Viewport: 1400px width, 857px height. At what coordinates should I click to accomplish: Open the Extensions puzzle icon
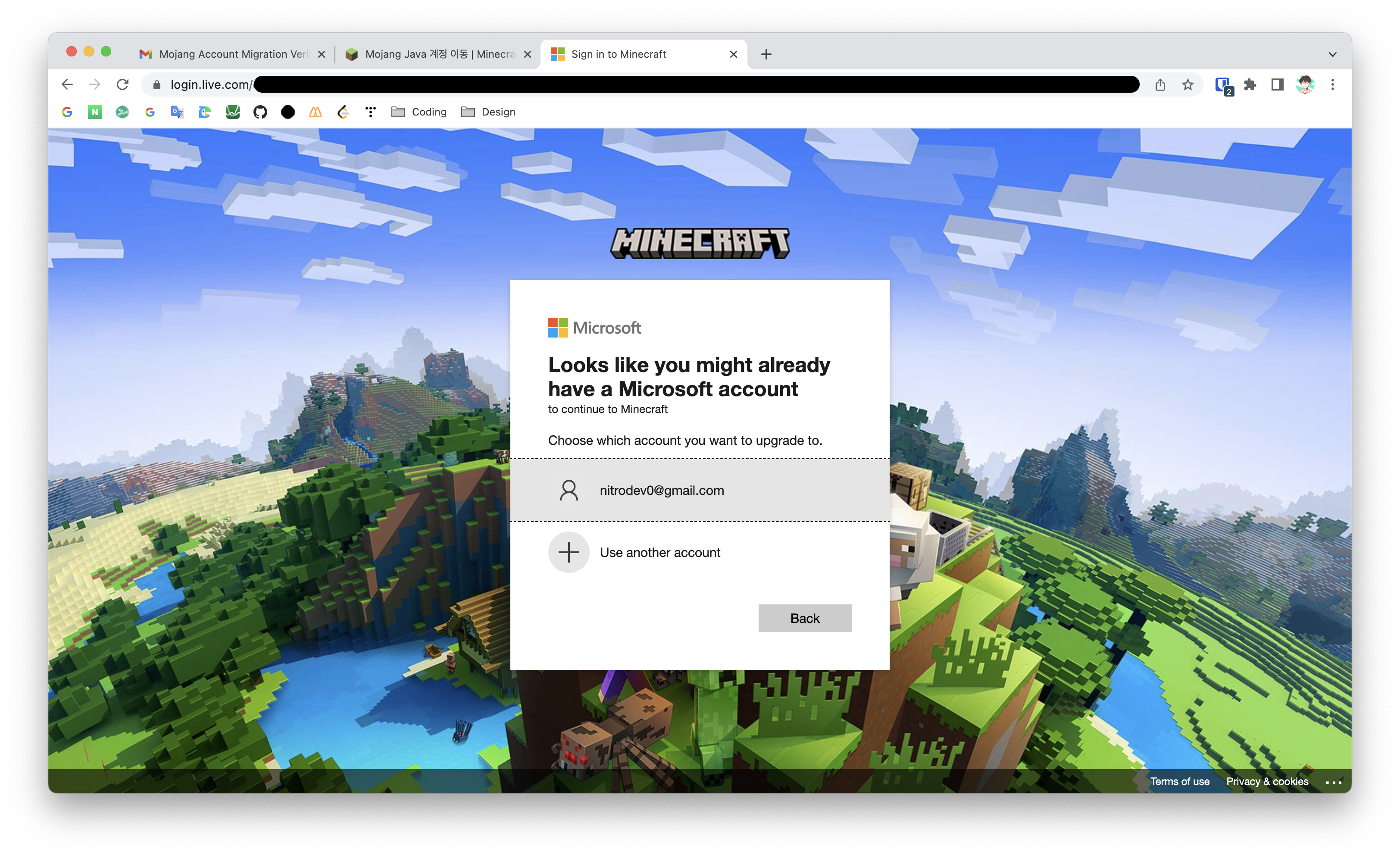click(x=1250, y=84)
